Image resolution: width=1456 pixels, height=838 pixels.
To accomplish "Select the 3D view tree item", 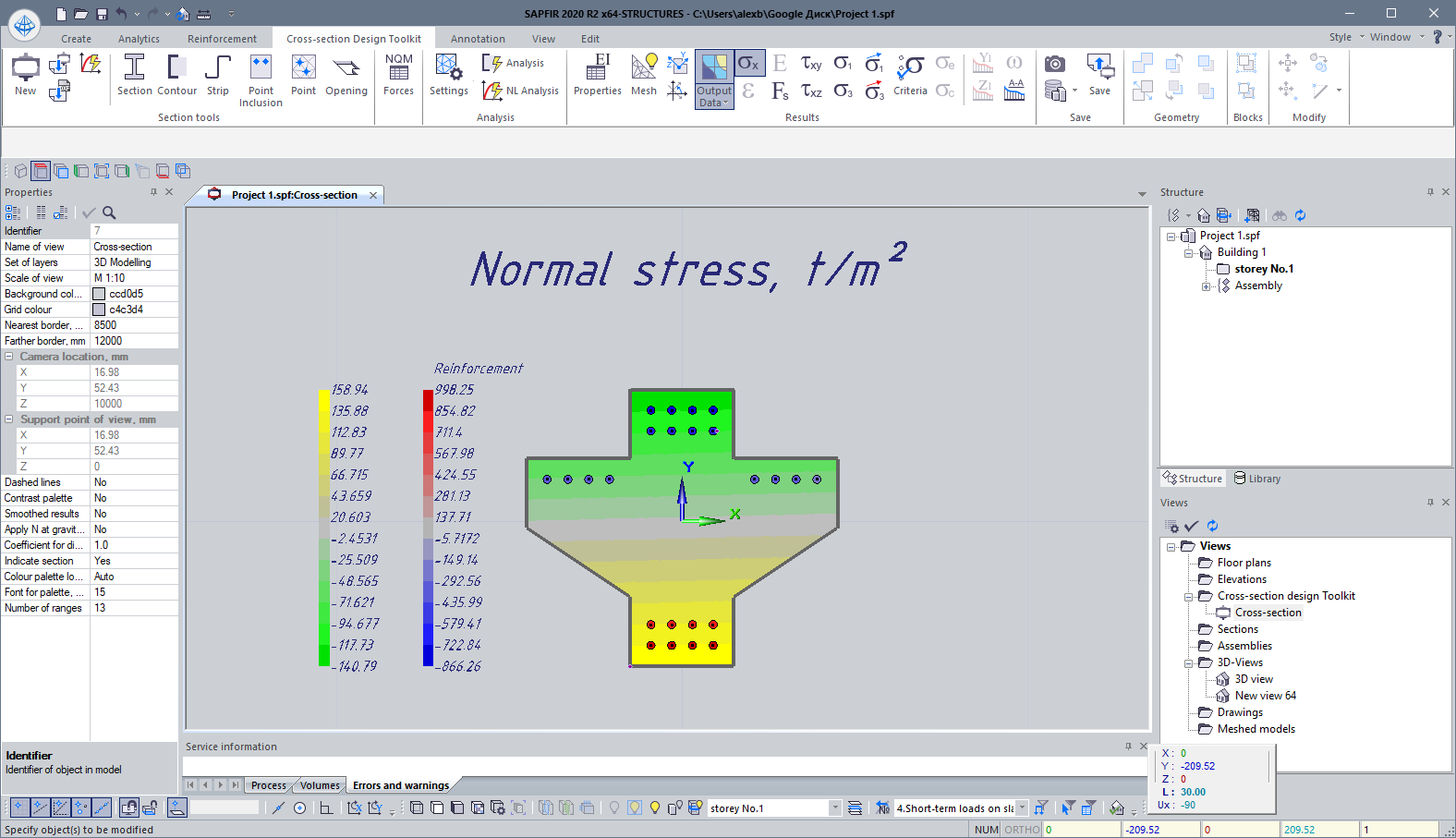I will coord(1254,679).
